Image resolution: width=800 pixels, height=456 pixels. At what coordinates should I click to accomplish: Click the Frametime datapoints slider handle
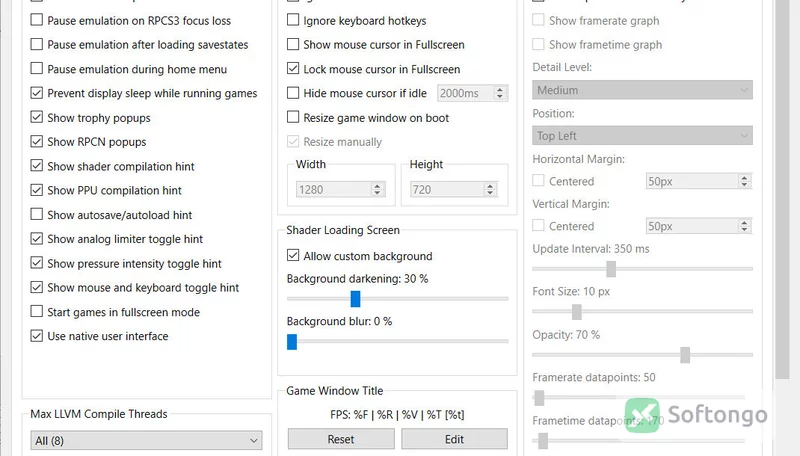click(x=543, y=441)
